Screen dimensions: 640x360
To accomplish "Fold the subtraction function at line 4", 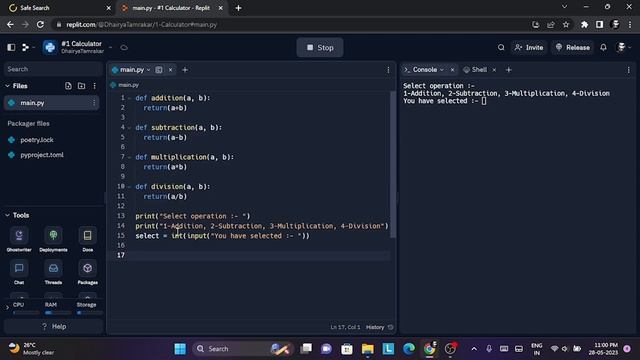I will pyautogui.click(x=129, y=128).
